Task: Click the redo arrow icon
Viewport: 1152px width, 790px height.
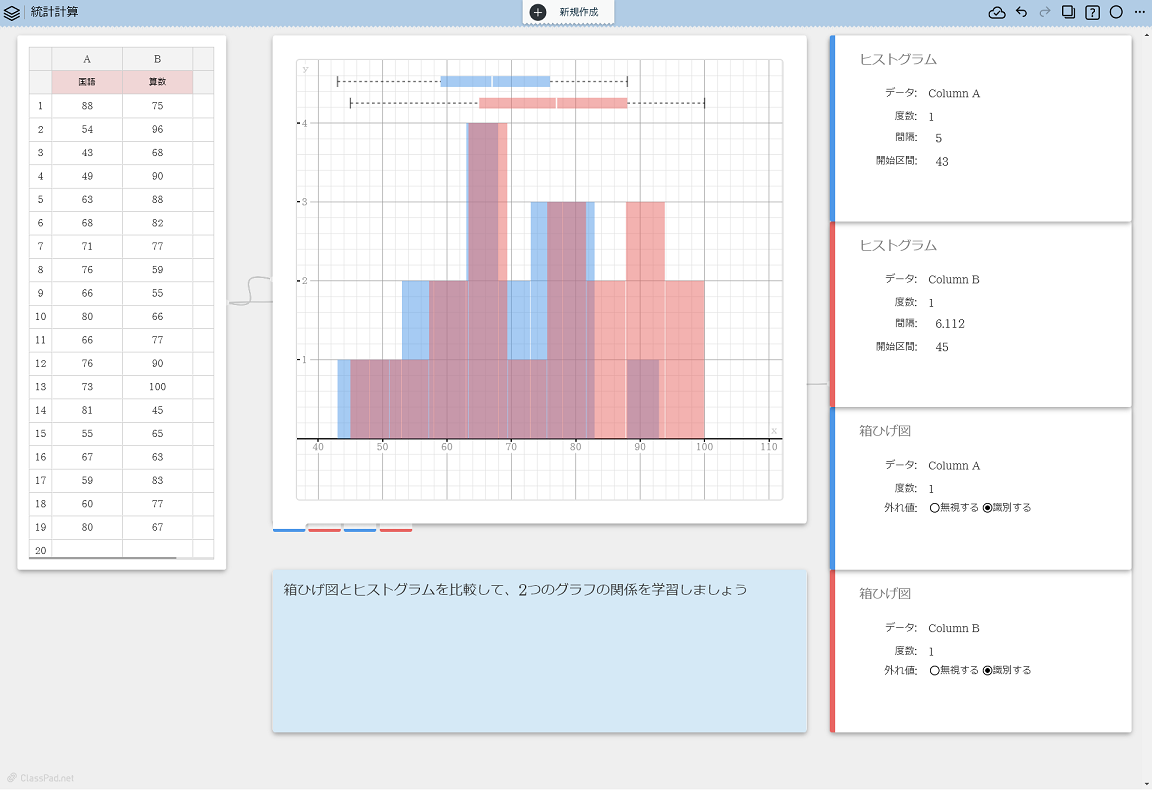Action: [1045, 12]
